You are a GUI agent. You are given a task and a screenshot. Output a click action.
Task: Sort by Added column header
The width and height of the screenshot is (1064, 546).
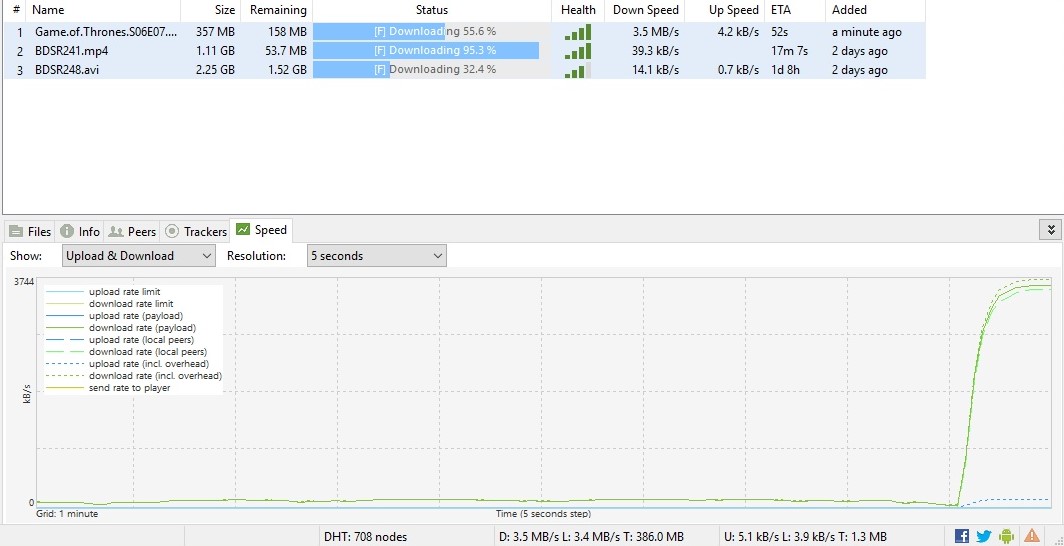(875, 10)
